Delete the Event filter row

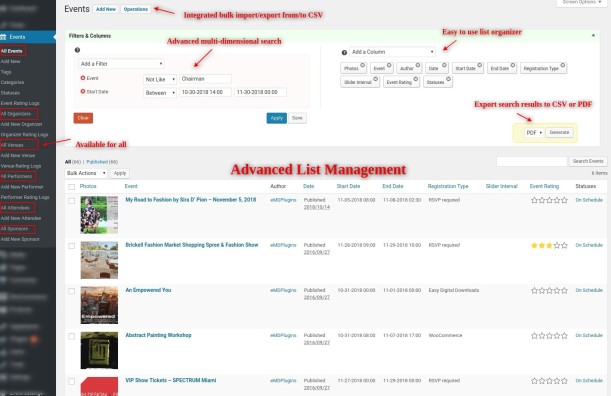tap(83, 78)
